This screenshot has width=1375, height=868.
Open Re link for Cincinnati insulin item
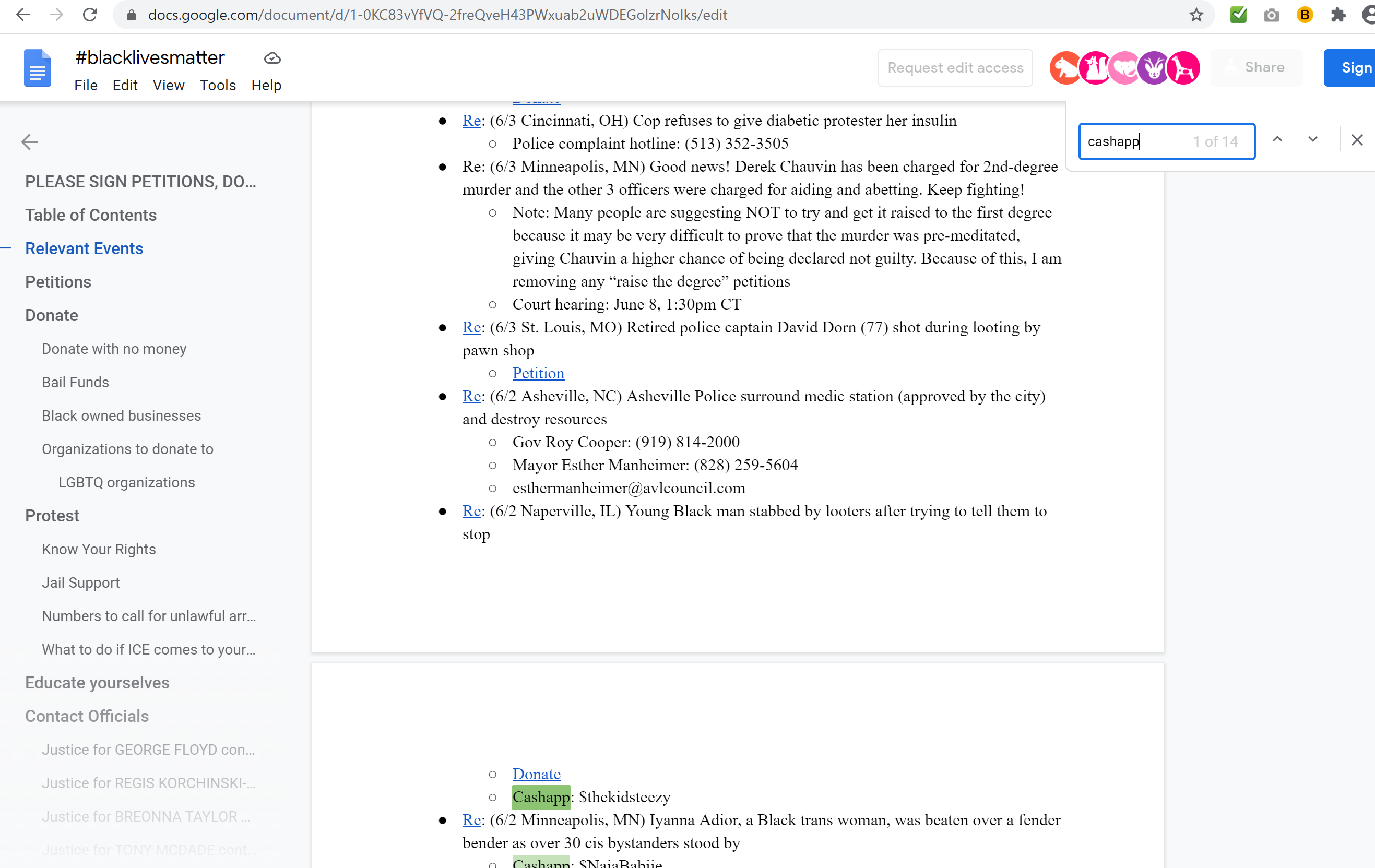click(x=472, y=121)
